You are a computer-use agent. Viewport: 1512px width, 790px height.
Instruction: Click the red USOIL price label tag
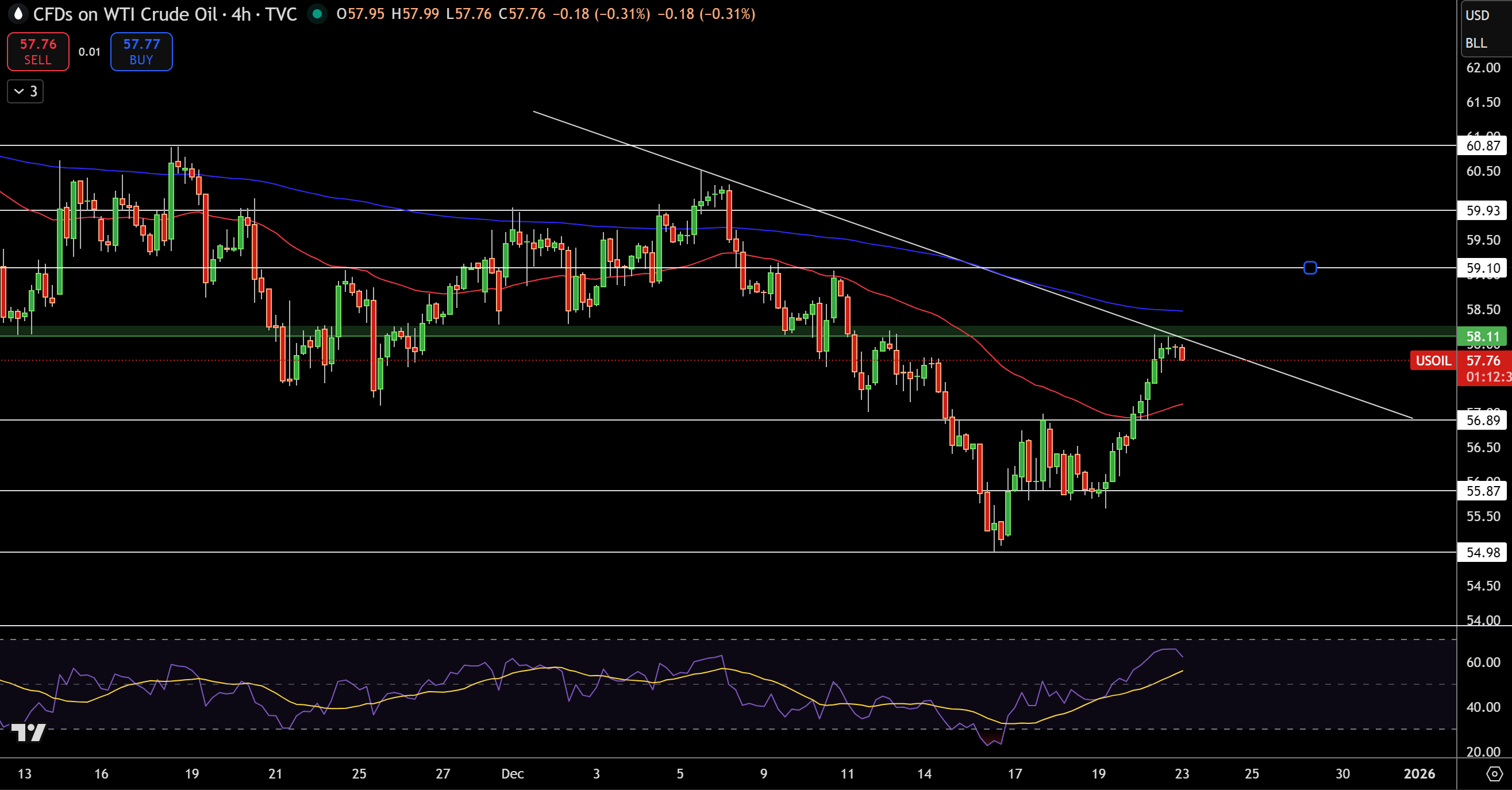[1433, 360]
